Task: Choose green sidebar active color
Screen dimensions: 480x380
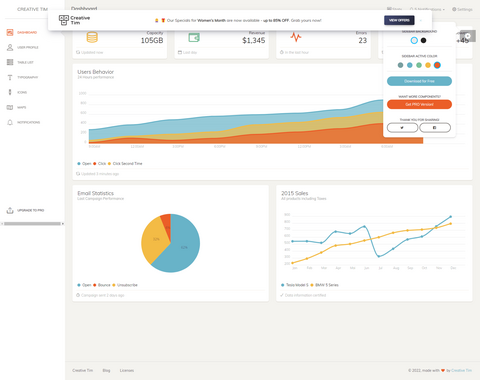Action: point(419,65)
